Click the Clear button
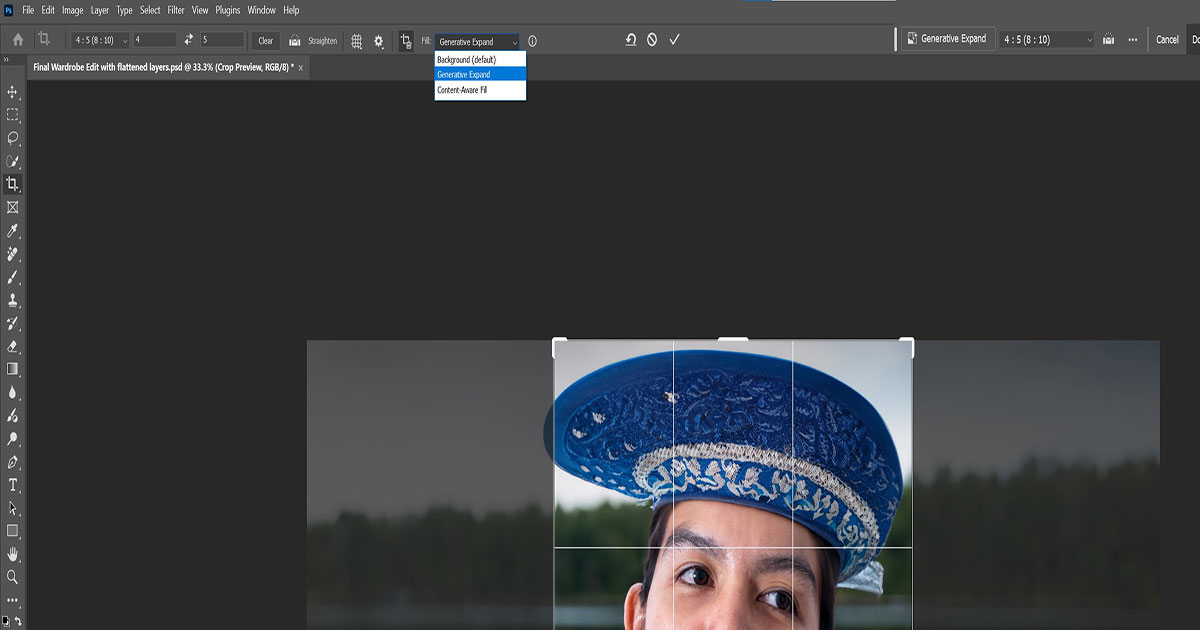1200x630 pixels. (x=265, y=41)
